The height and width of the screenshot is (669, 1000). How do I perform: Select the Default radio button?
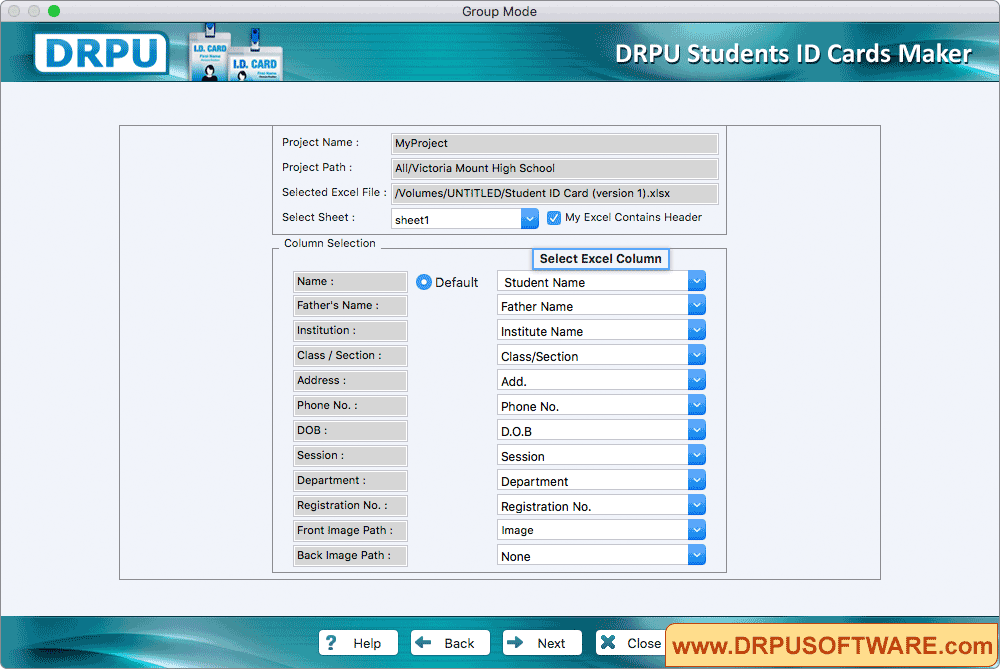pyautogui.click(x=423, y=282)
